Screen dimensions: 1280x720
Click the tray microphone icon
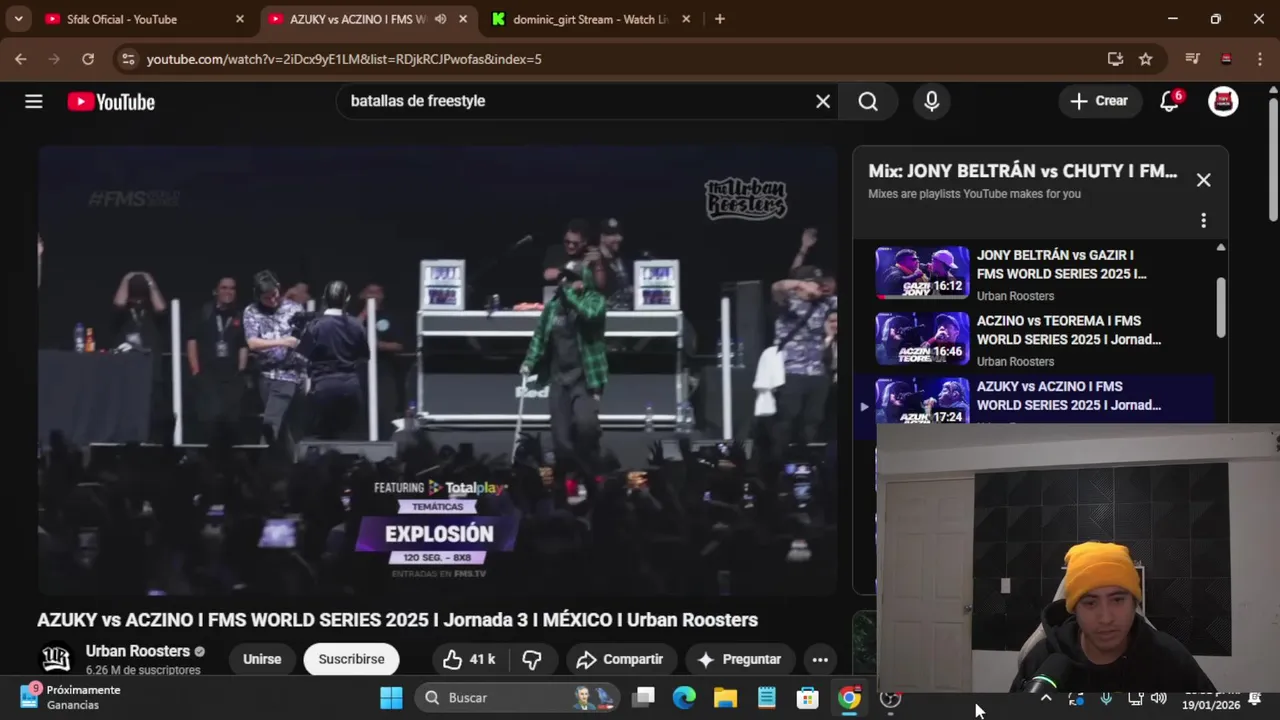(x=1106, y=698)
